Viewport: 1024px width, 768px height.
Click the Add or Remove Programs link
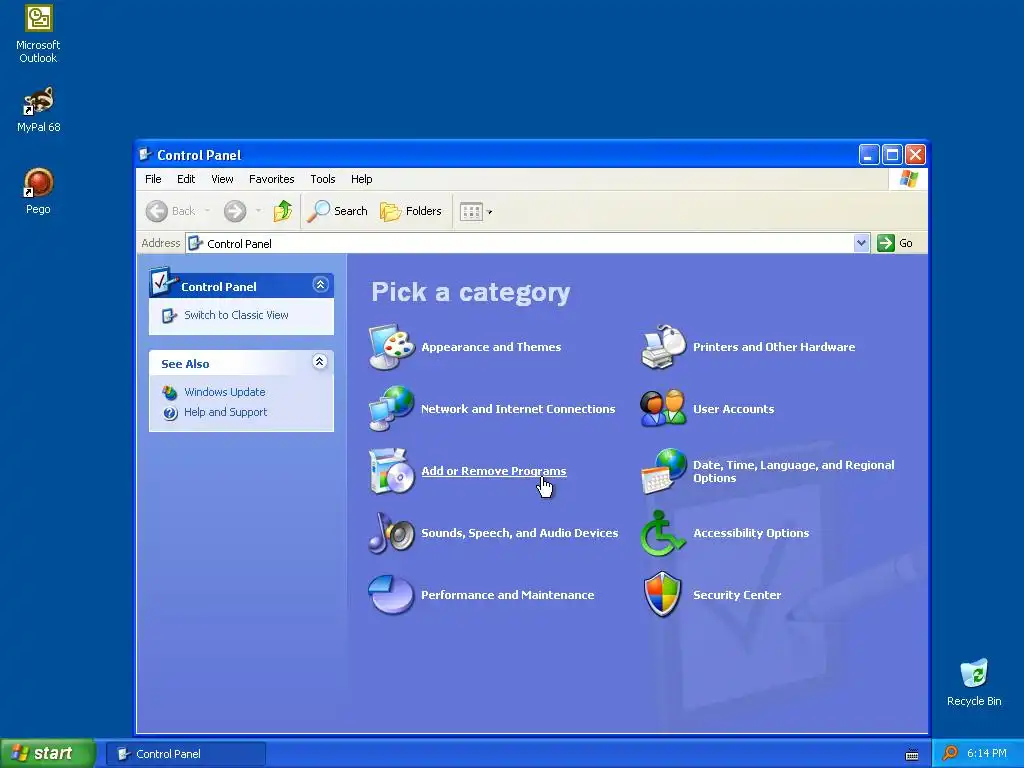tap(494, 471)
